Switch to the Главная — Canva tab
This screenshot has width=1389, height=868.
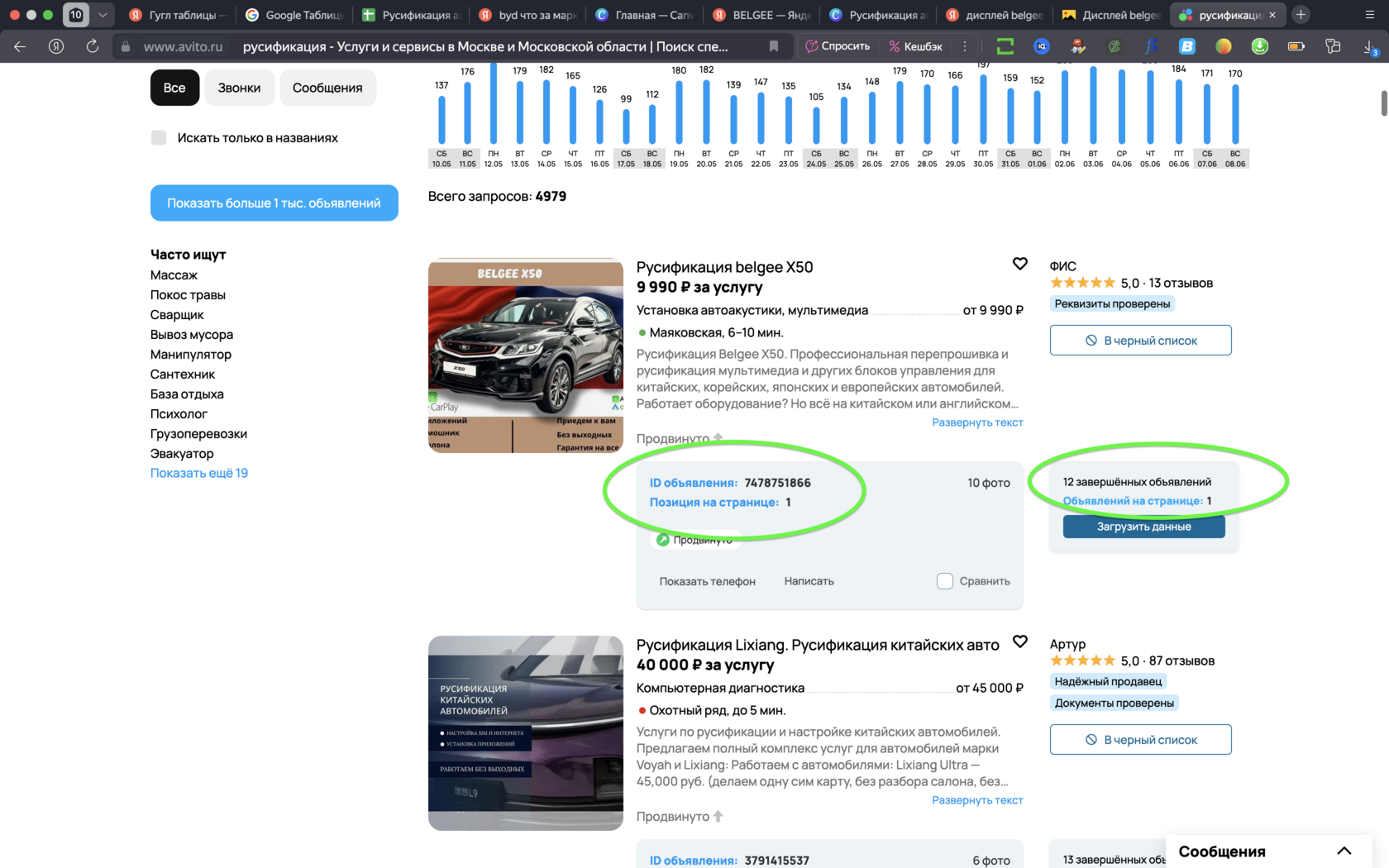point(644,15)
